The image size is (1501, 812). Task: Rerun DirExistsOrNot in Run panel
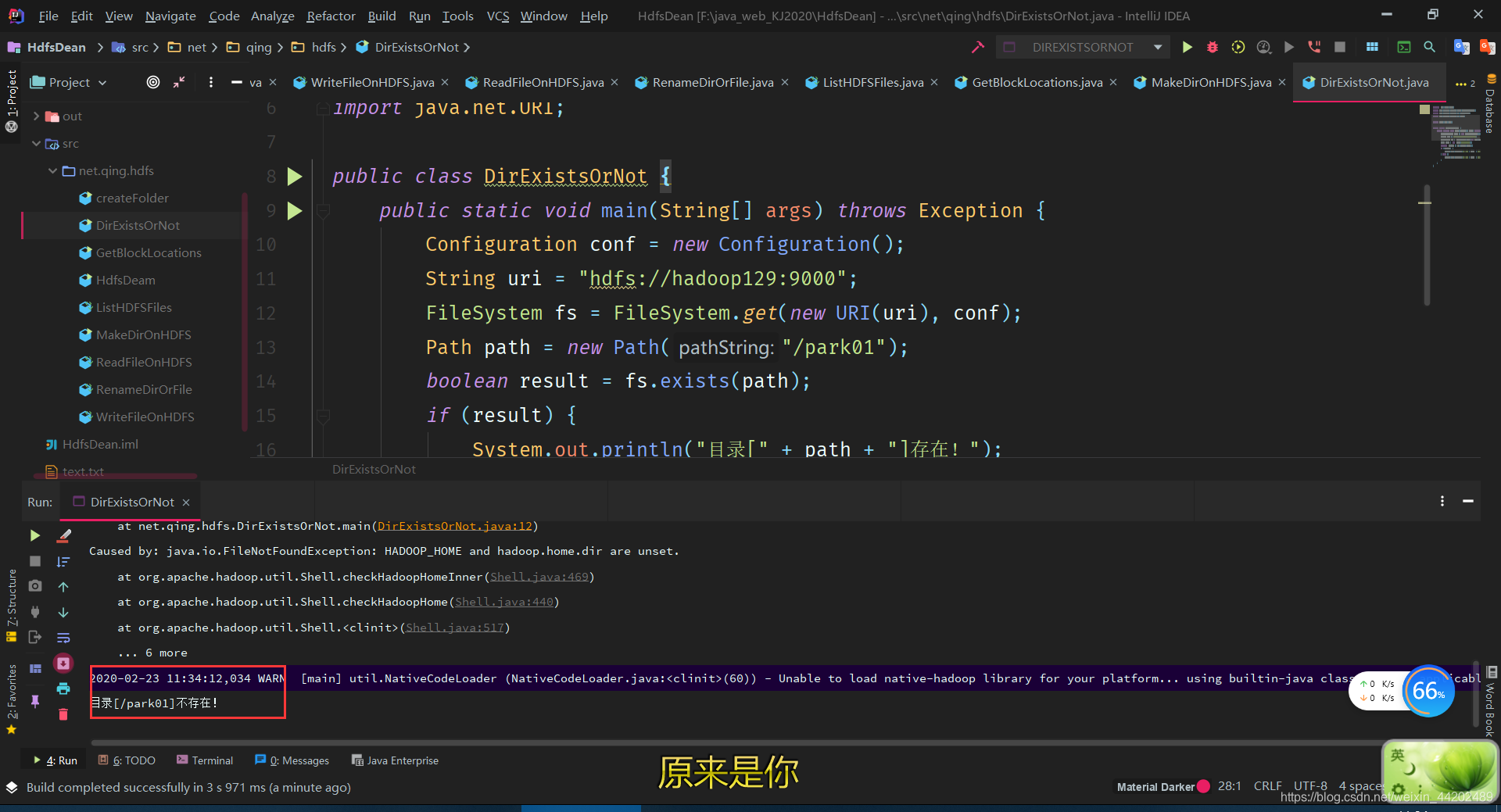tap(34, 535)
